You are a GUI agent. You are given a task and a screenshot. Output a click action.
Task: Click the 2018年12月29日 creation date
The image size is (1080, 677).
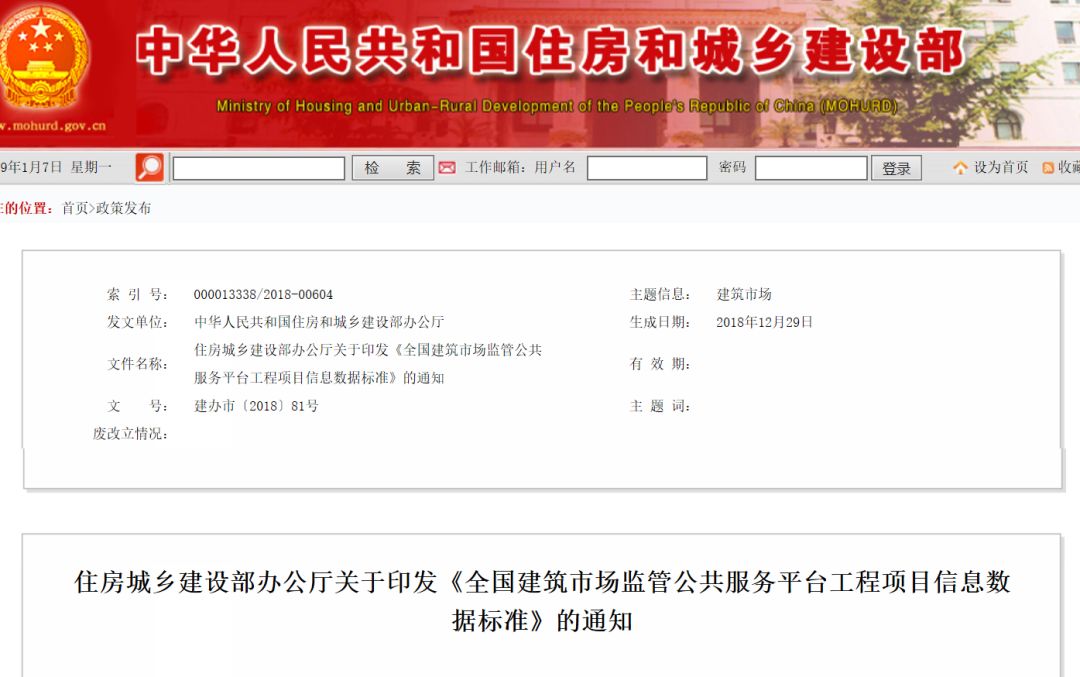coord(765,322)
